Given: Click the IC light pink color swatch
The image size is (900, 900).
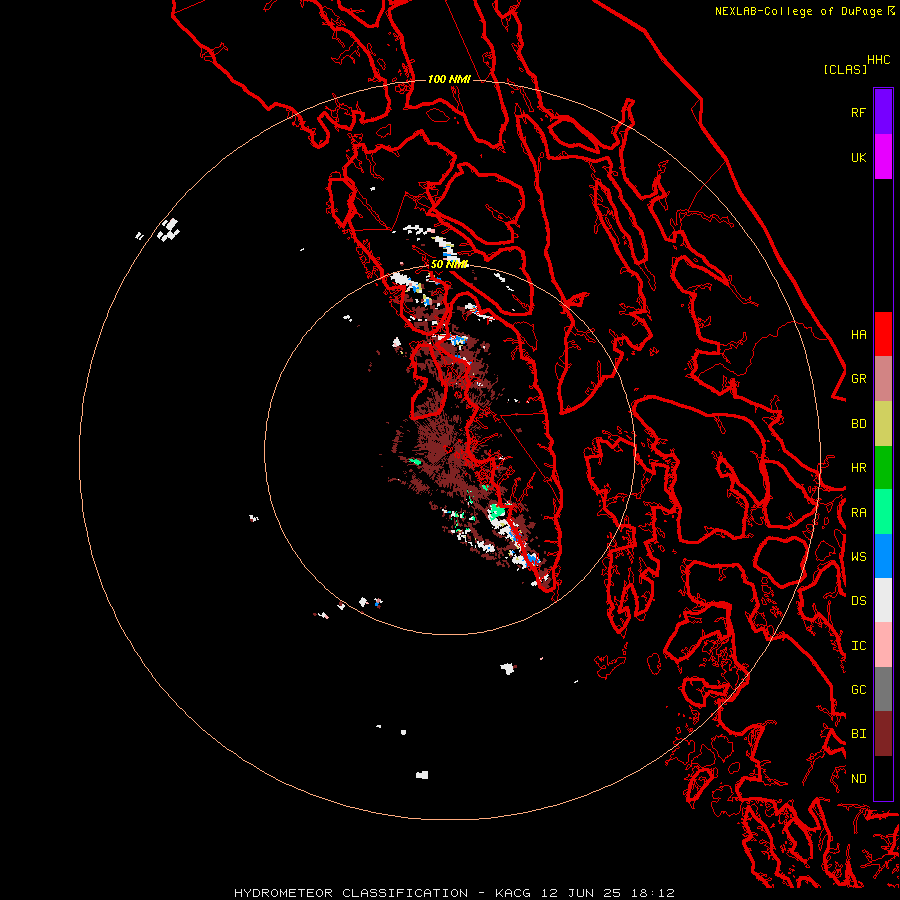Looking at the screenshot, I should pyautogui.click(x=883, y=645).
